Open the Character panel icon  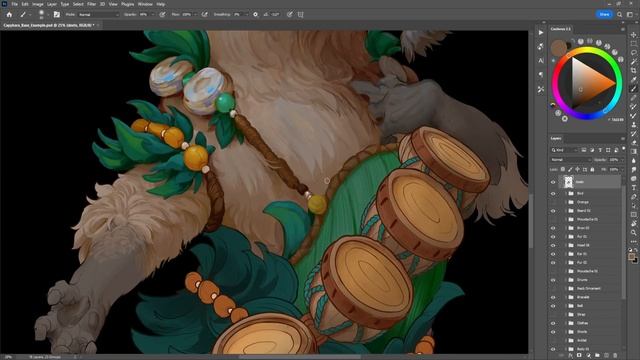[541, 60]
